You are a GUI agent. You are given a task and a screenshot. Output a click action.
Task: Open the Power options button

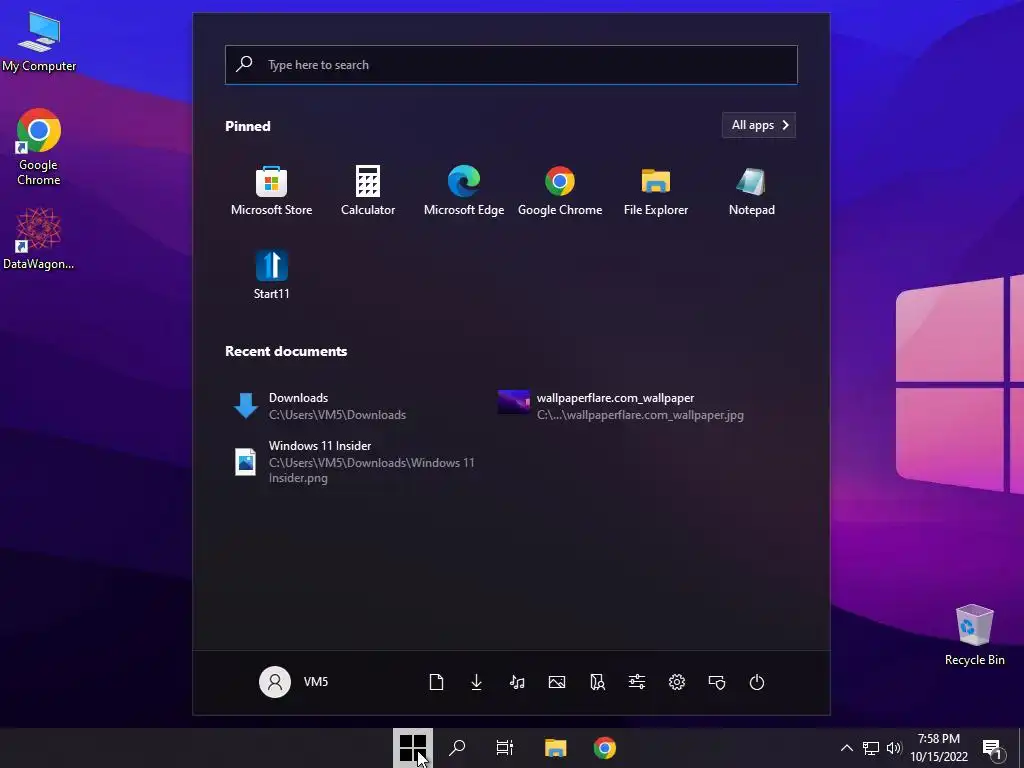(757, 682)
